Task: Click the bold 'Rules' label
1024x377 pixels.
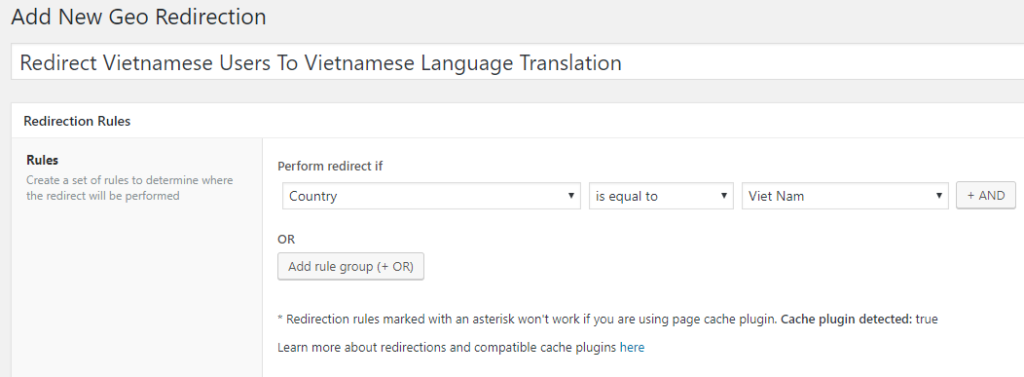Action: [42, 160]
